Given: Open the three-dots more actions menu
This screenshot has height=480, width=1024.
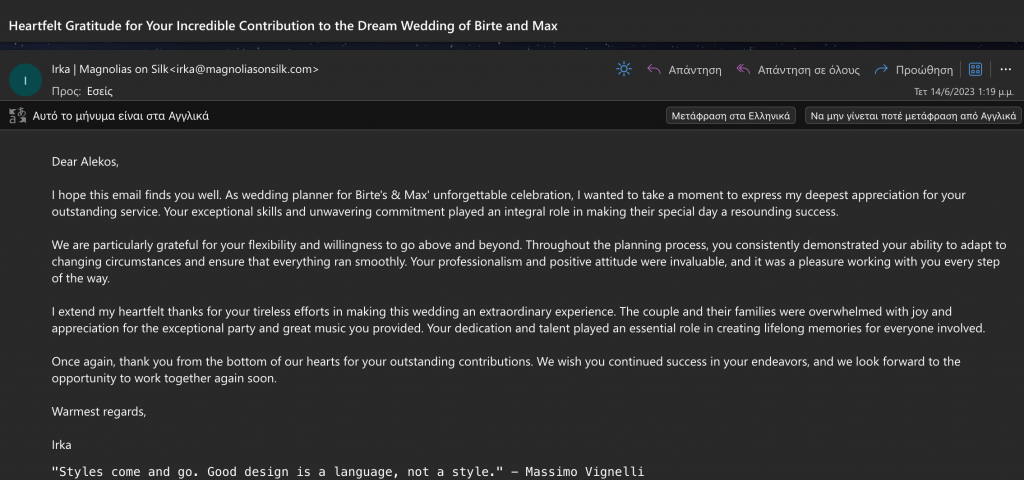Looking at the screenshot, I should coord(1005,69).
